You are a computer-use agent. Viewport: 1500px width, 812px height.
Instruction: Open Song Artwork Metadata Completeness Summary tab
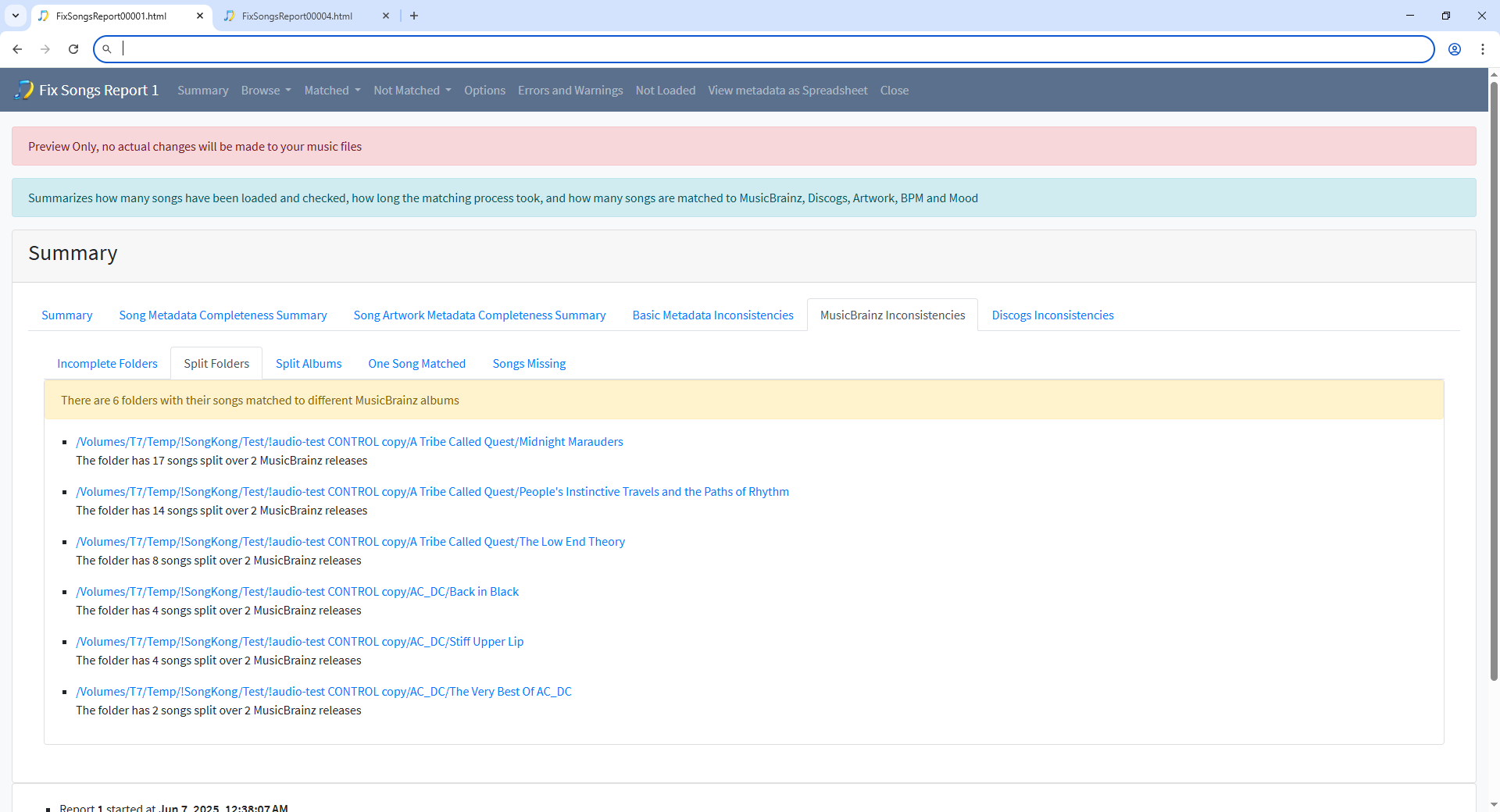click(x=480, y=315)
